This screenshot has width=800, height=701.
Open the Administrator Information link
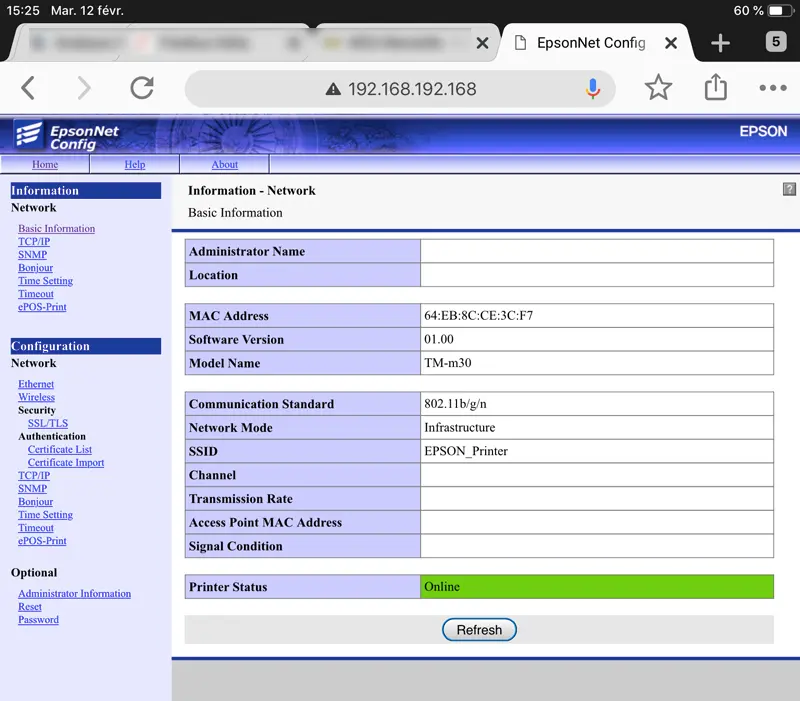[74, 593]
